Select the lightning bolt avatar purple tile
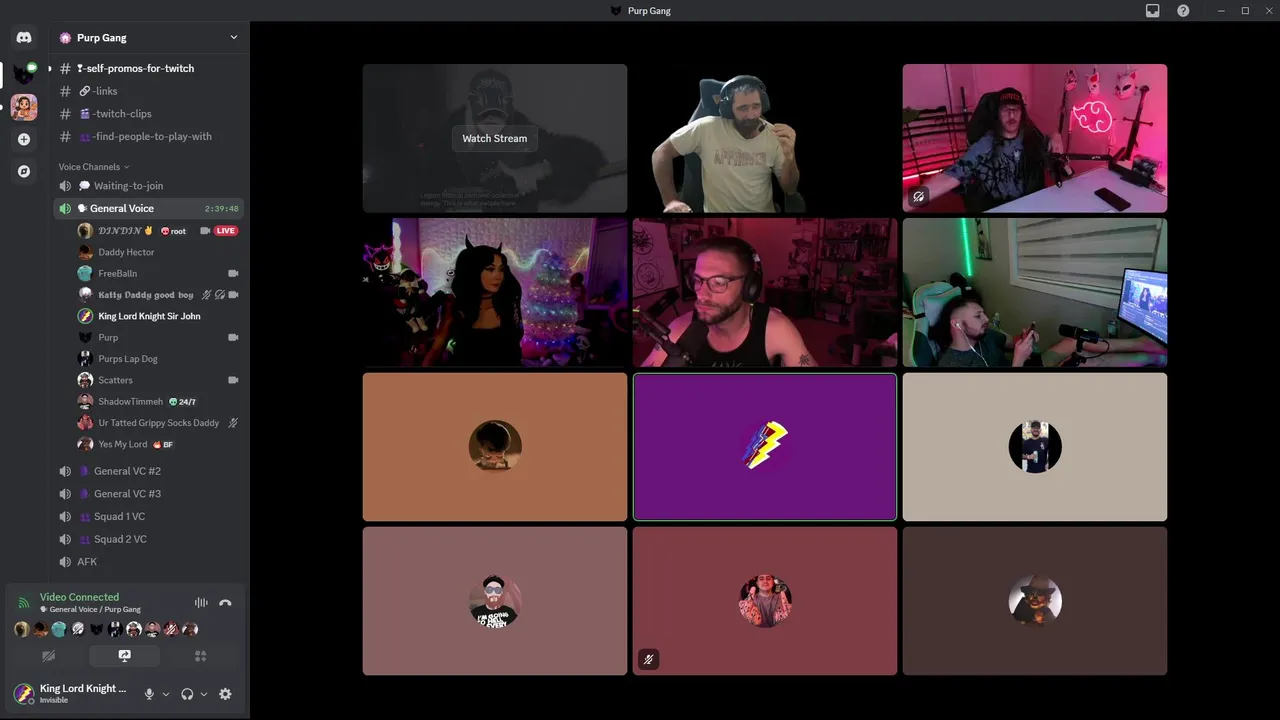Viewport: 1280px width, 720px height. (x=765, y=447)
